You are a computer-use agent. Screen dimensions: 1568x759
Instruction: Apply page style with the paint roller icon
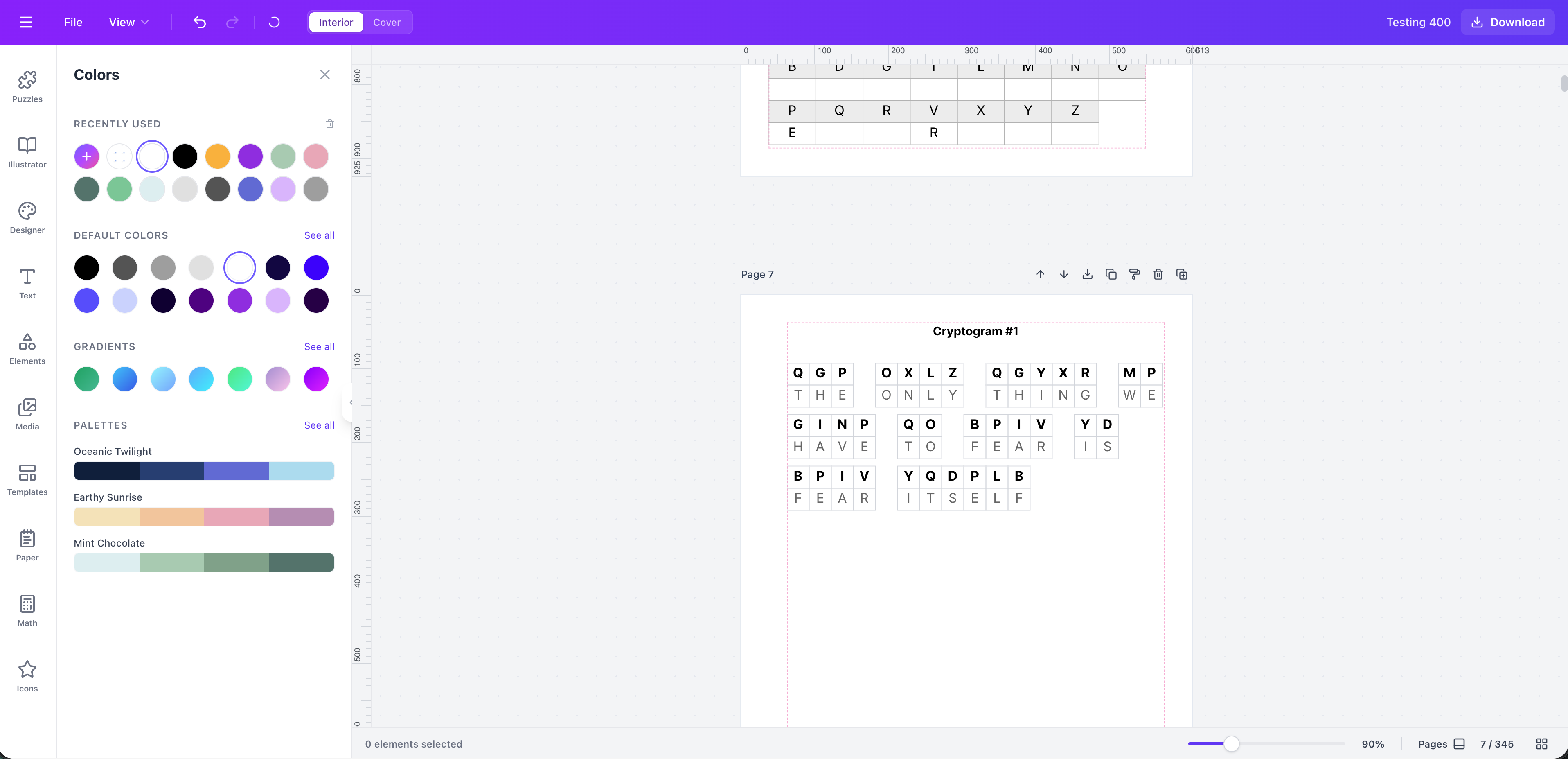coord(1134,274)
